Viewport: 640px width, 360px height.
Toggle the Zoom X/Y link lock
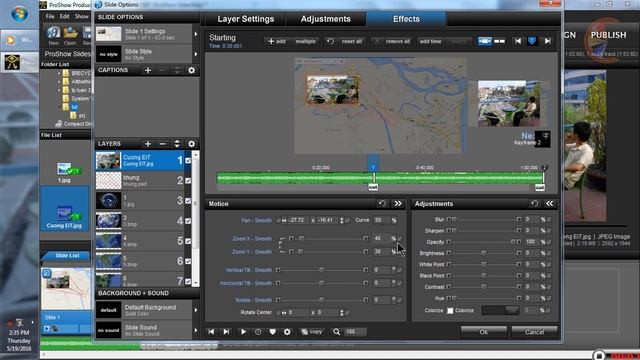click(x=282, y=245)
